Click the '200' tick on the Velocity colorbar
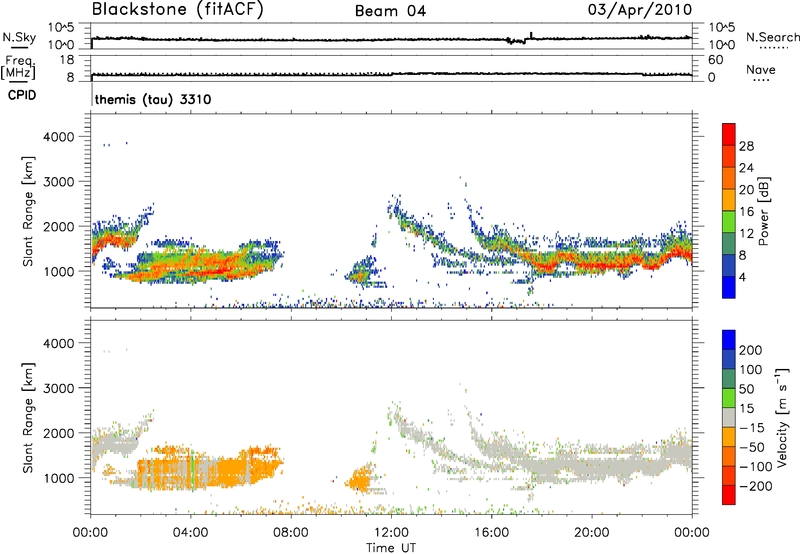 point(751,350)
